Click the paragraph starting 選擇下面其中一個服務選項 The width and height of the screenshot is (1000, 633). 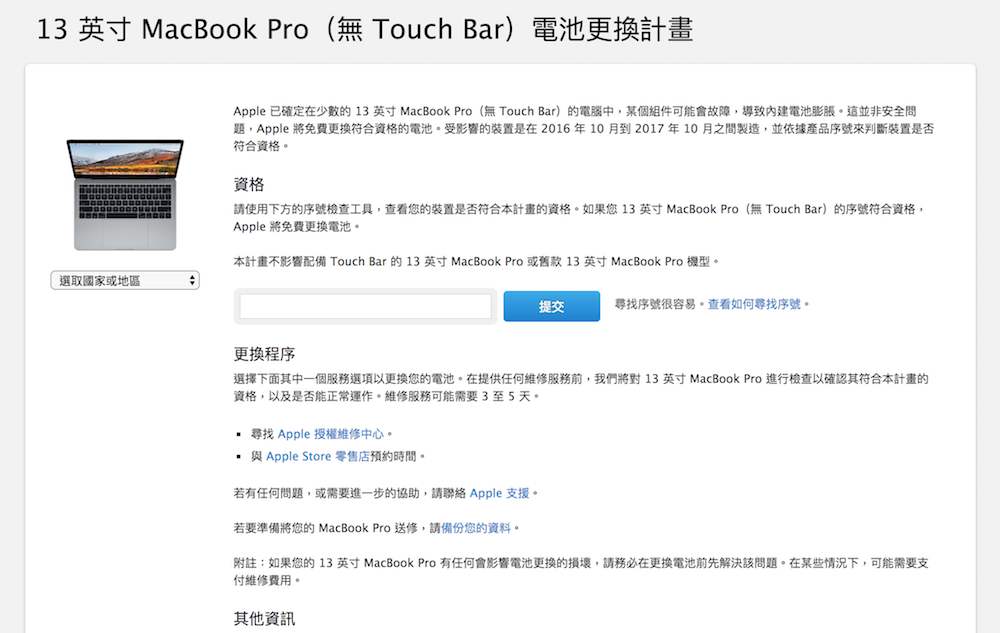coord(581,387)
